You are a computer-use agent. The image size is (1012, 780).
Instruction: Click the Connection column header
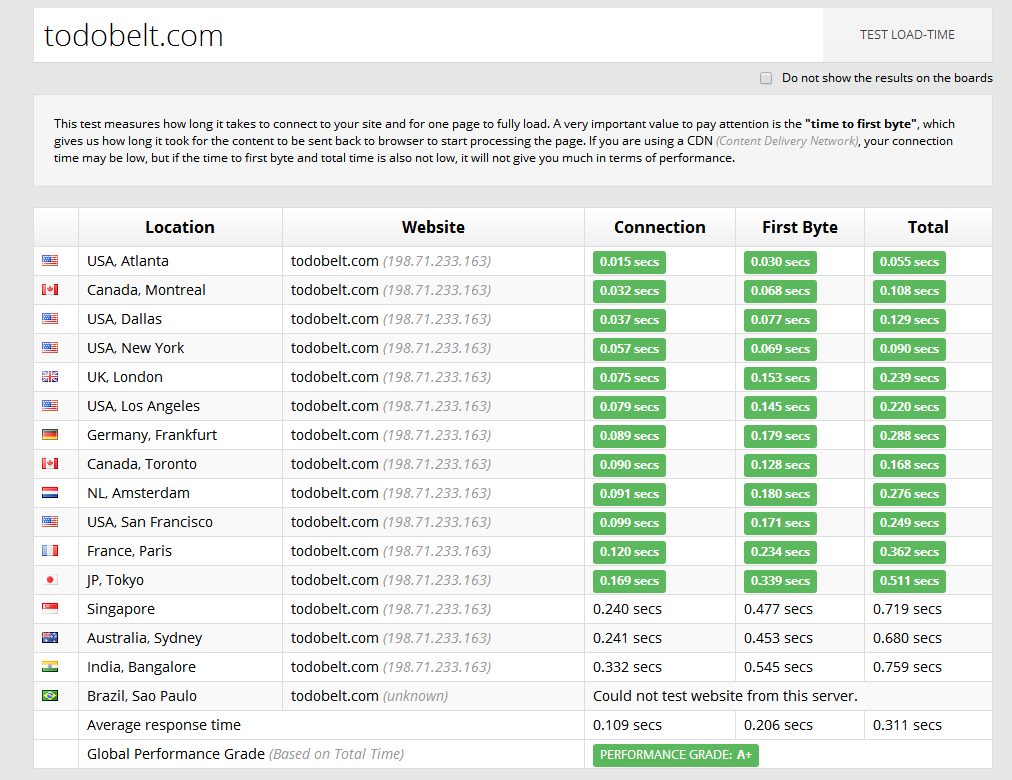[x=660, y=227]
